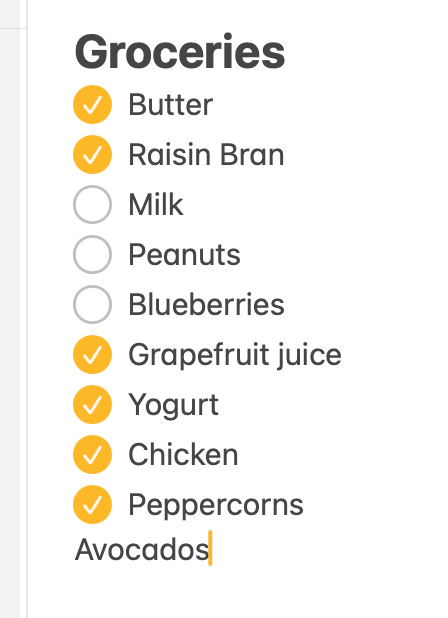Click the Butter item text

pos(171,105)
